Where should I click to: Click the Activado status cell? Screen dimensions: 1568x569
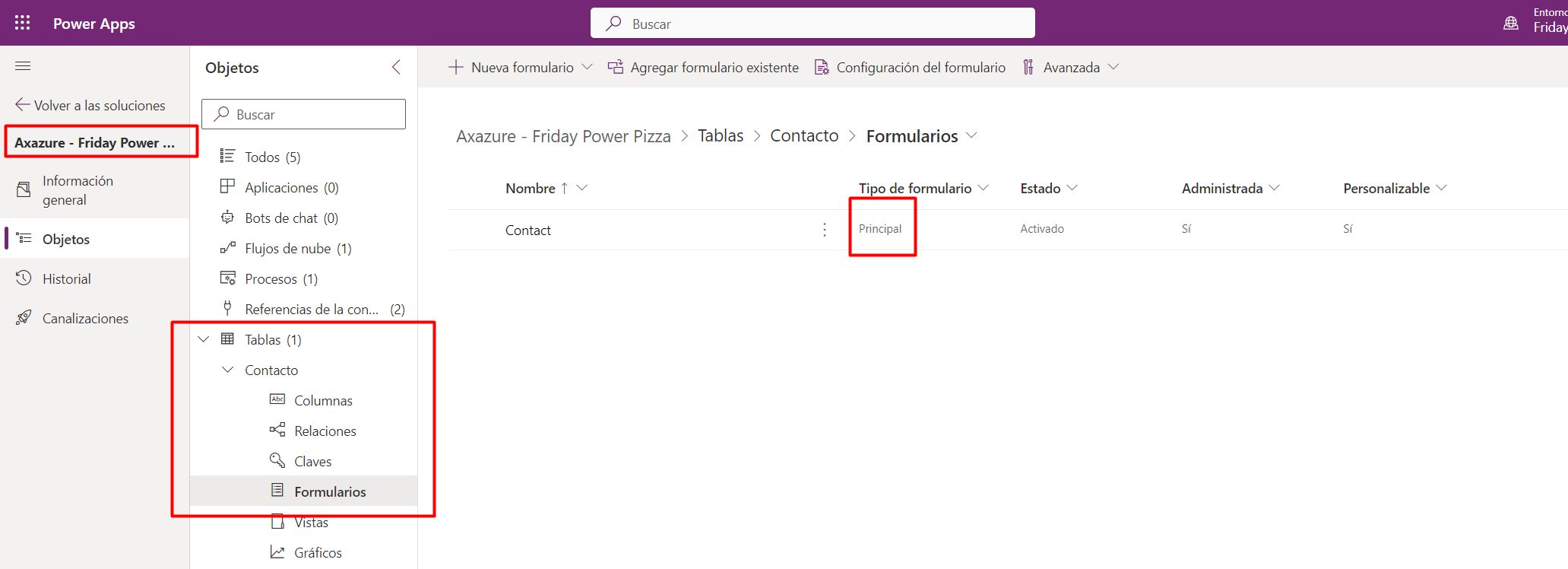pos(1042,229)
